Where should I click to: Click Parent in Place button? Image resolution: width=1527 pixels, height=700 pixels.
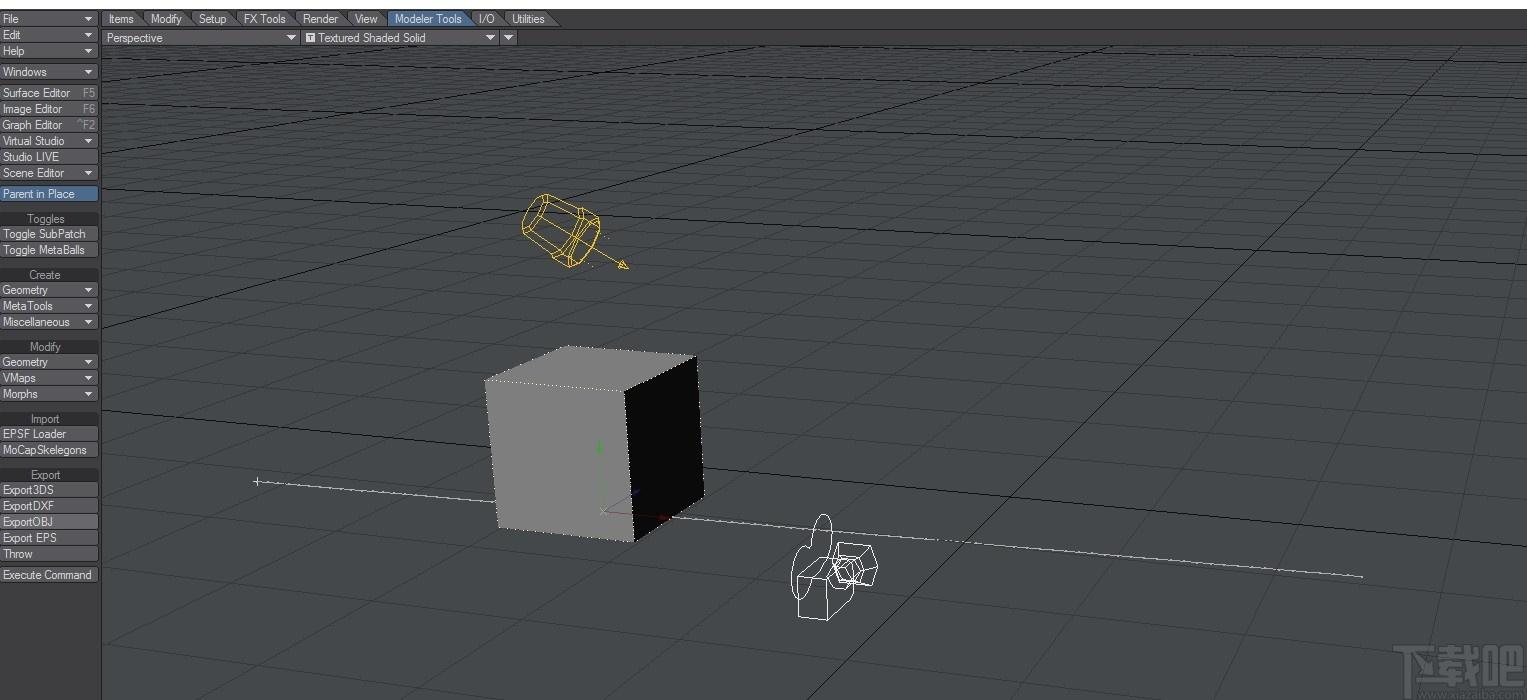(49, 193)
